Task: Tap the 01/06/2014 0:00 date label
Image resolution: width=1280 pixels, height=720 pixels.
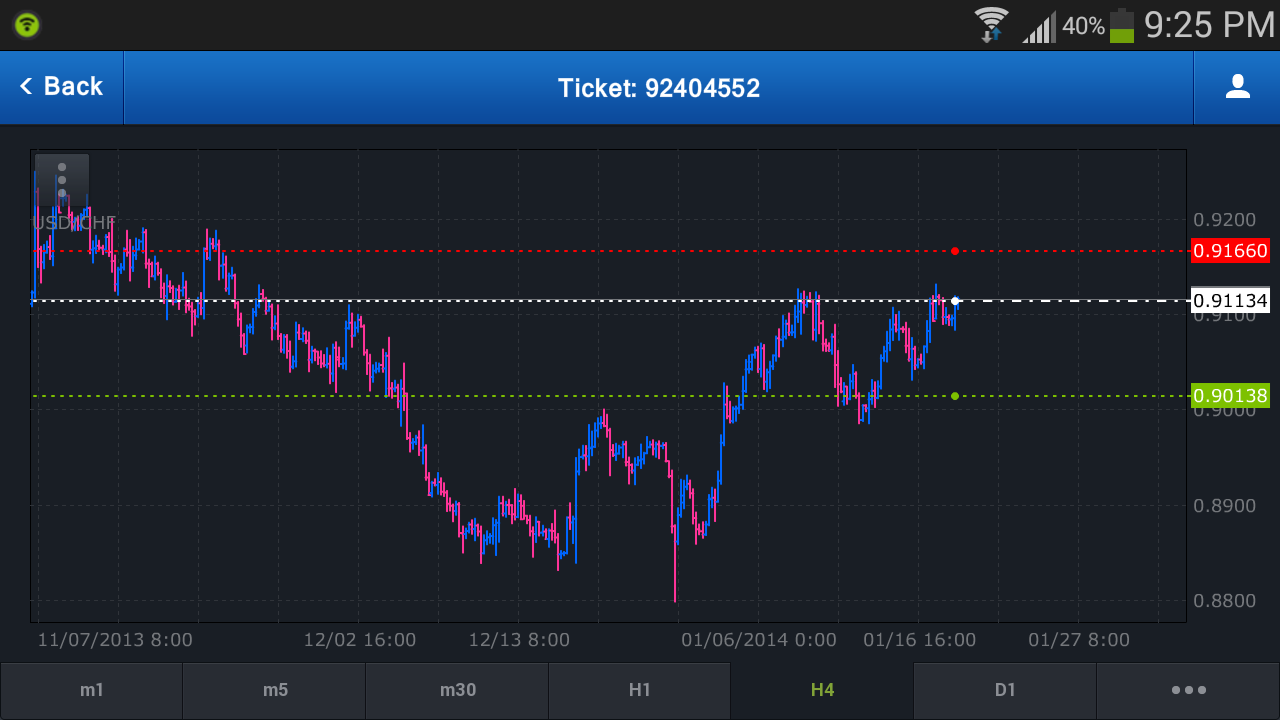Action: (759, 640)
